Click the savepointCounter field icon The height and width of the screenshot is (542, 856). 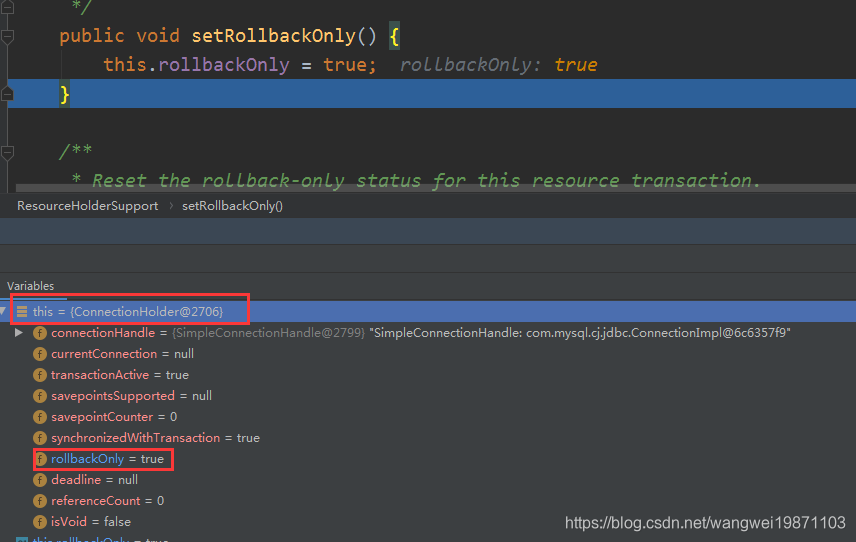[40, 417]
